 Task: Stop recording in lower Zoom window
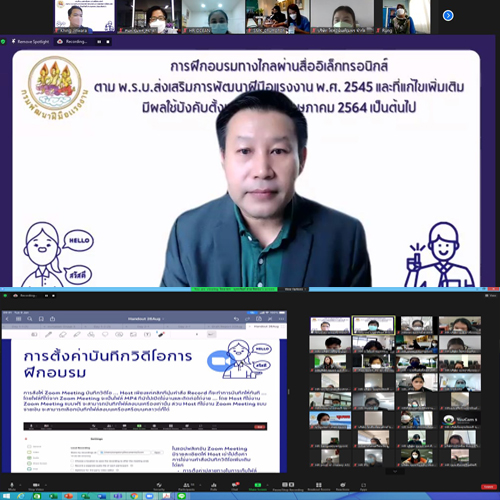53,296
